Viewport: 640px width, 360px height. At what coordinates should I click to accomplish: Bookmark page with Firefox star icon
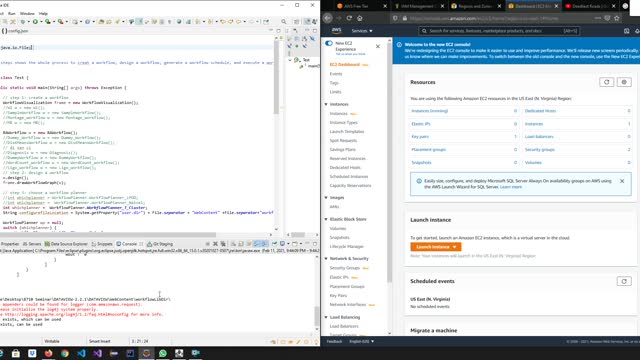617,18
